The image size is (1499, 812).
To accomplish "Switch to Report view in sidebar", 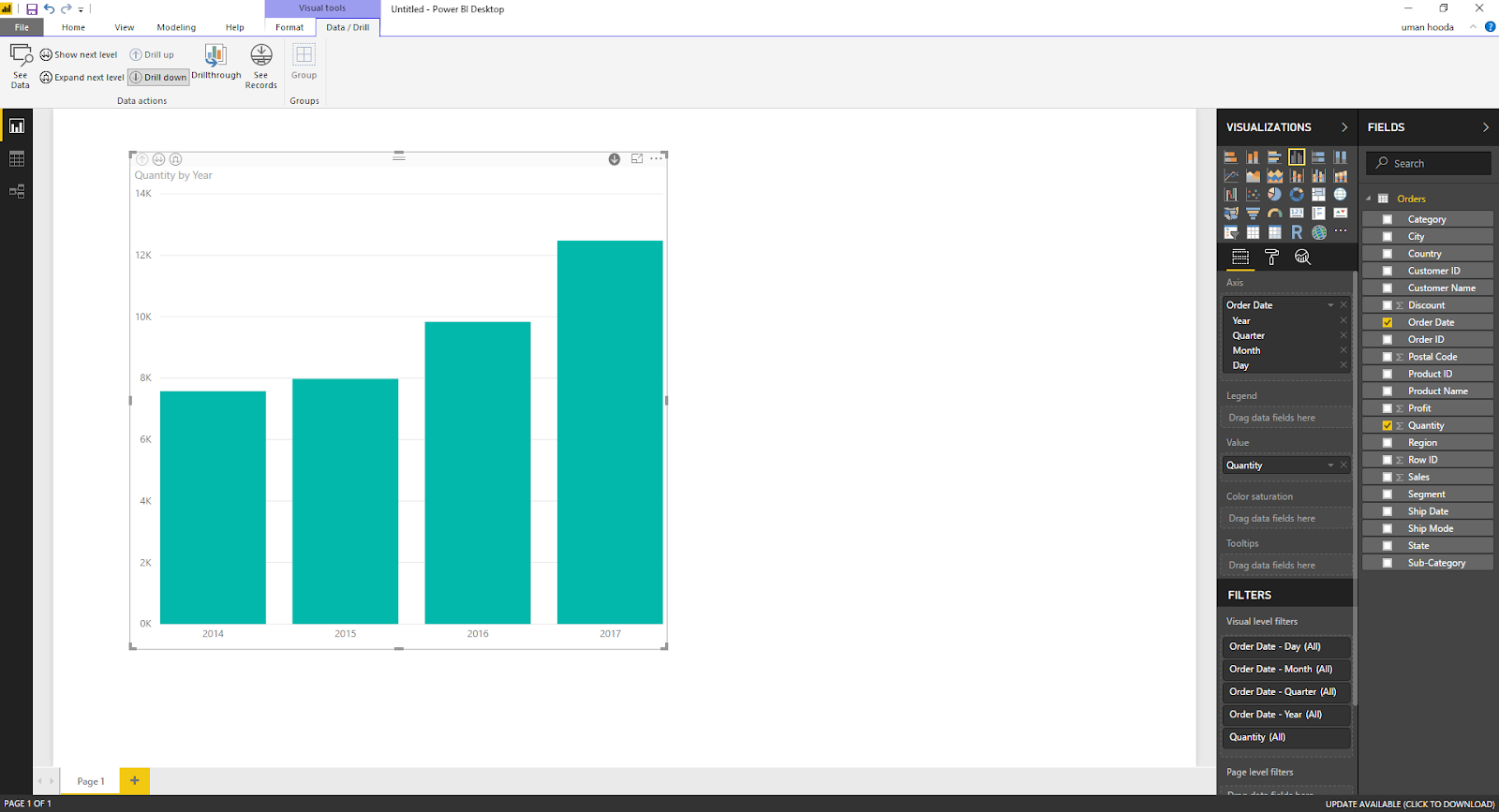I will pos(16,125).
